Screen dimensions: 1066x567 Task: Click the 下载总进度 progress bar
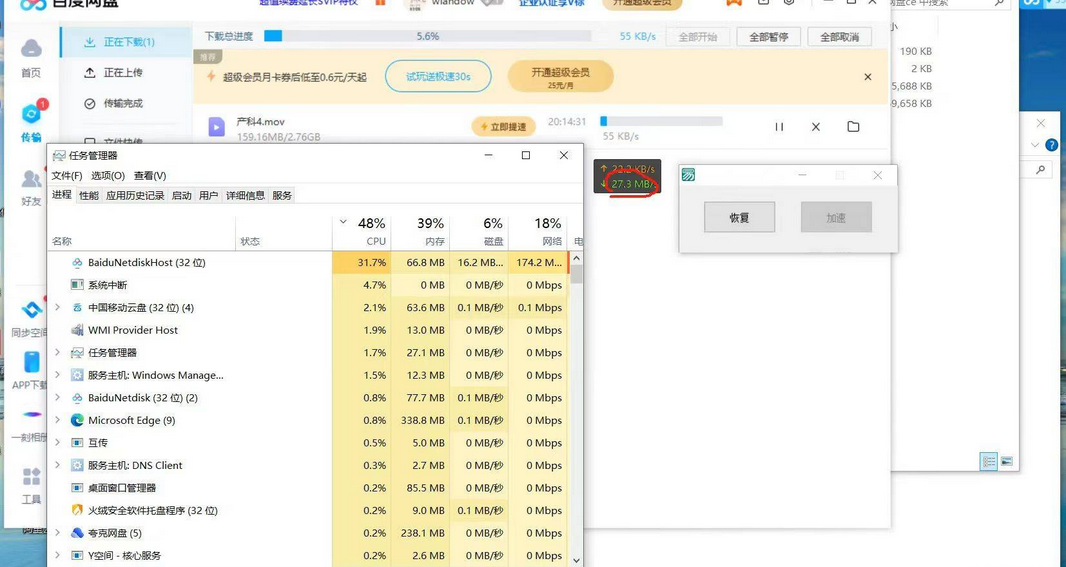click(x=427, y=37)
